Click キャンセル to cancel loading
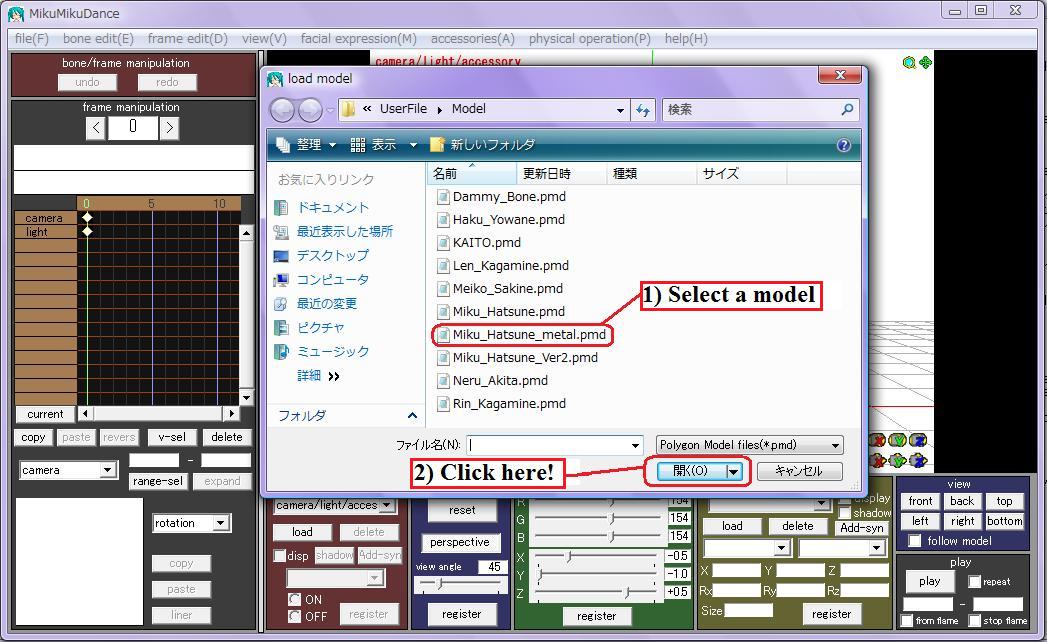The image size is (1047, 642). tap(799, 471)
